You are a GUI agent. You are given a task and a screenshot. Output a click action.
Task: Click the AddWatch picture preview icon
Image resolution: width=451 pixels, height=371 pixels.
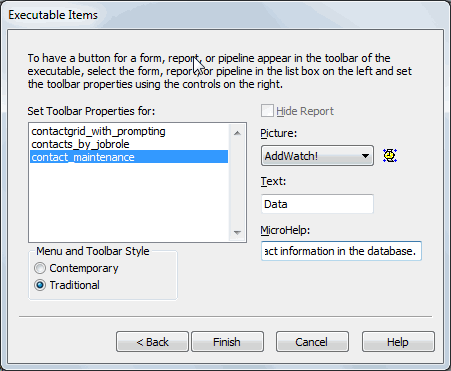tap(390, 156)
